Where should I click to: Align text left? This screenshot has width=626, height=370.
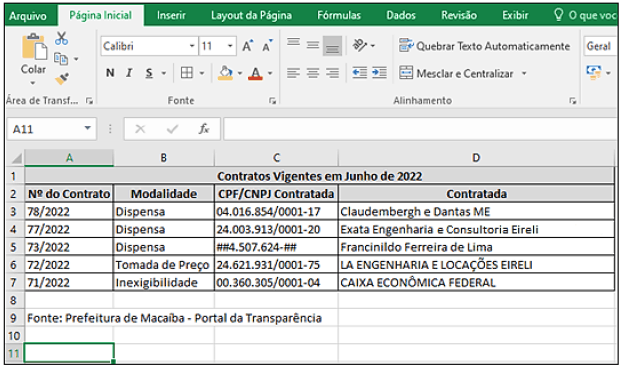293,73
